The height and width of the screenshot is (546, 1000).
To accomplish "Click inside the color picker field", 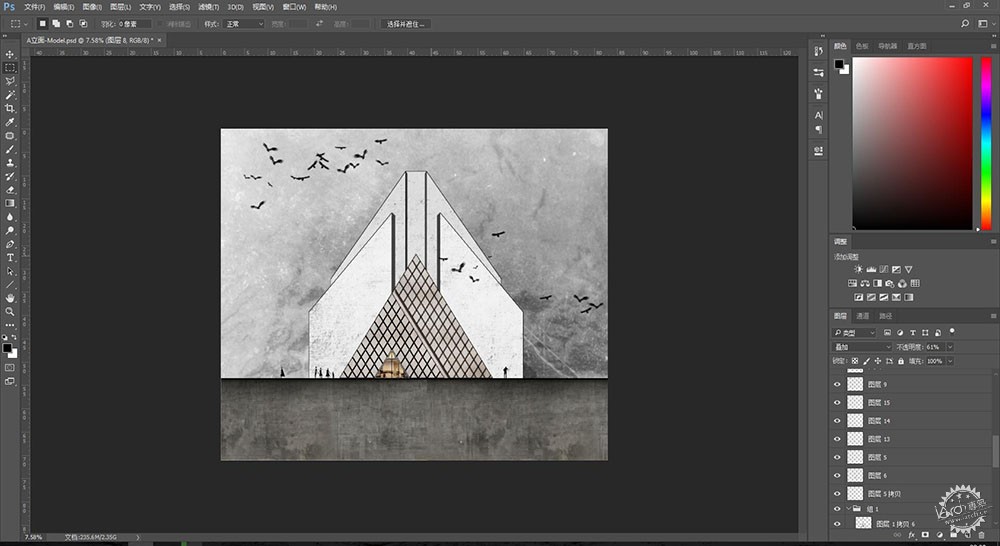I will (x=912, y=144).
